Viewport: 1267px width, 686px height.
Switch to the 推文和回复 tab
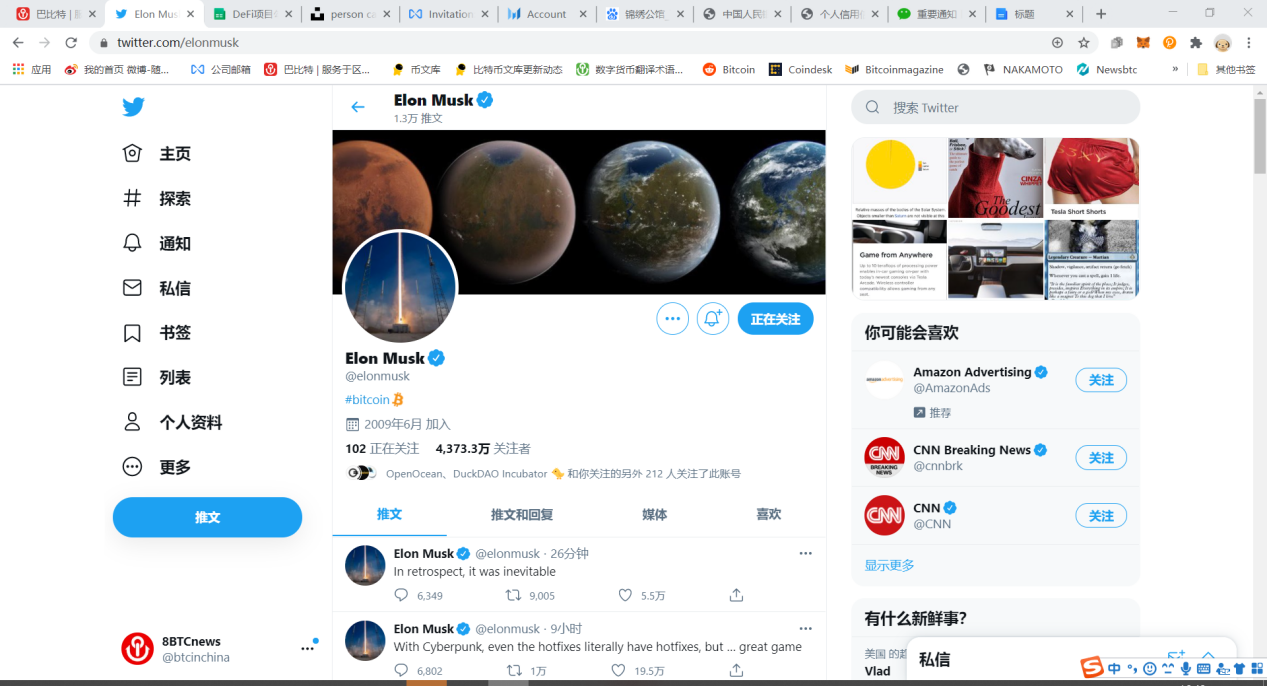tap(522, 514)
